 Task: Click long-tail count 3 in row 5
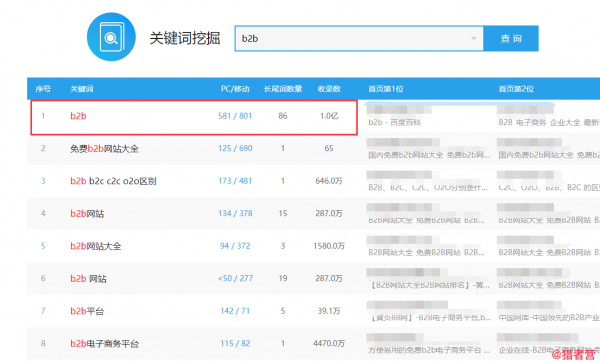283,246
